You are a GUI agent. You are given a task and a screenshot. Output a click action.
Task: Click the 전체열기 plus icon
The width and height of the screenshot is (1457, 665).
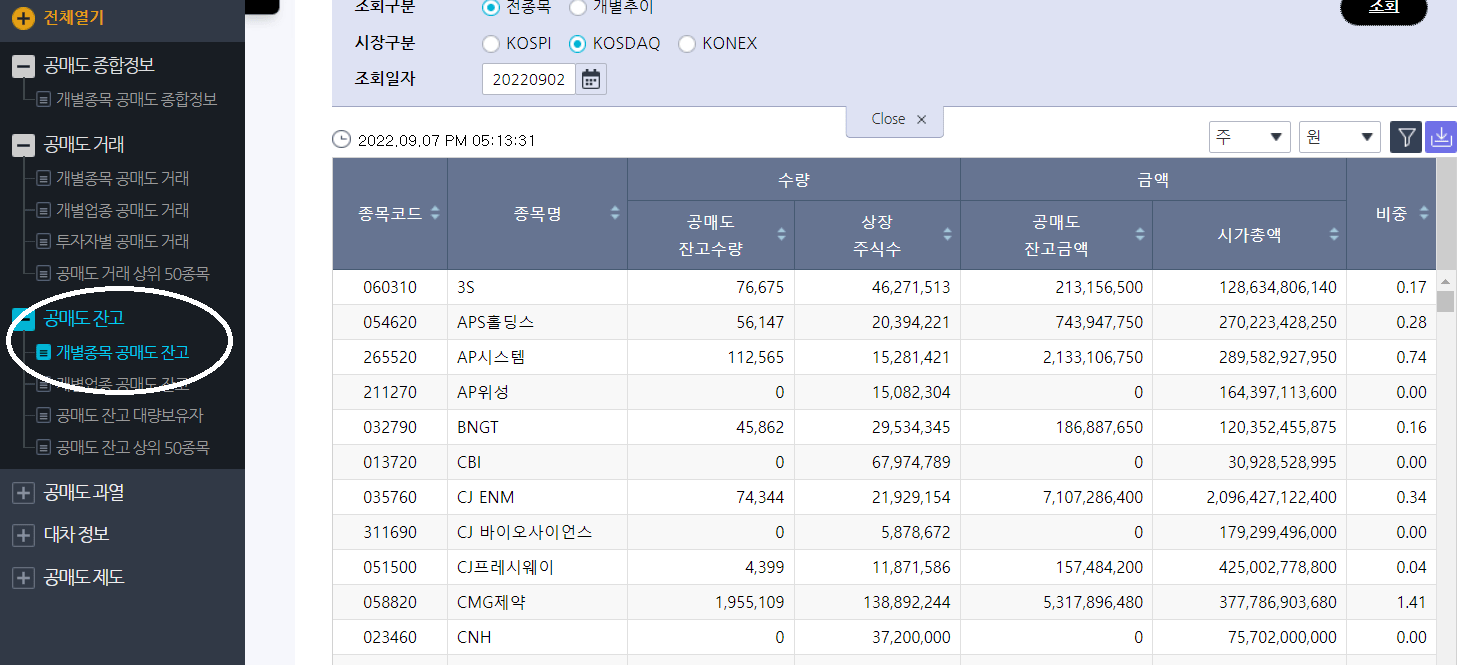(23, 17)
